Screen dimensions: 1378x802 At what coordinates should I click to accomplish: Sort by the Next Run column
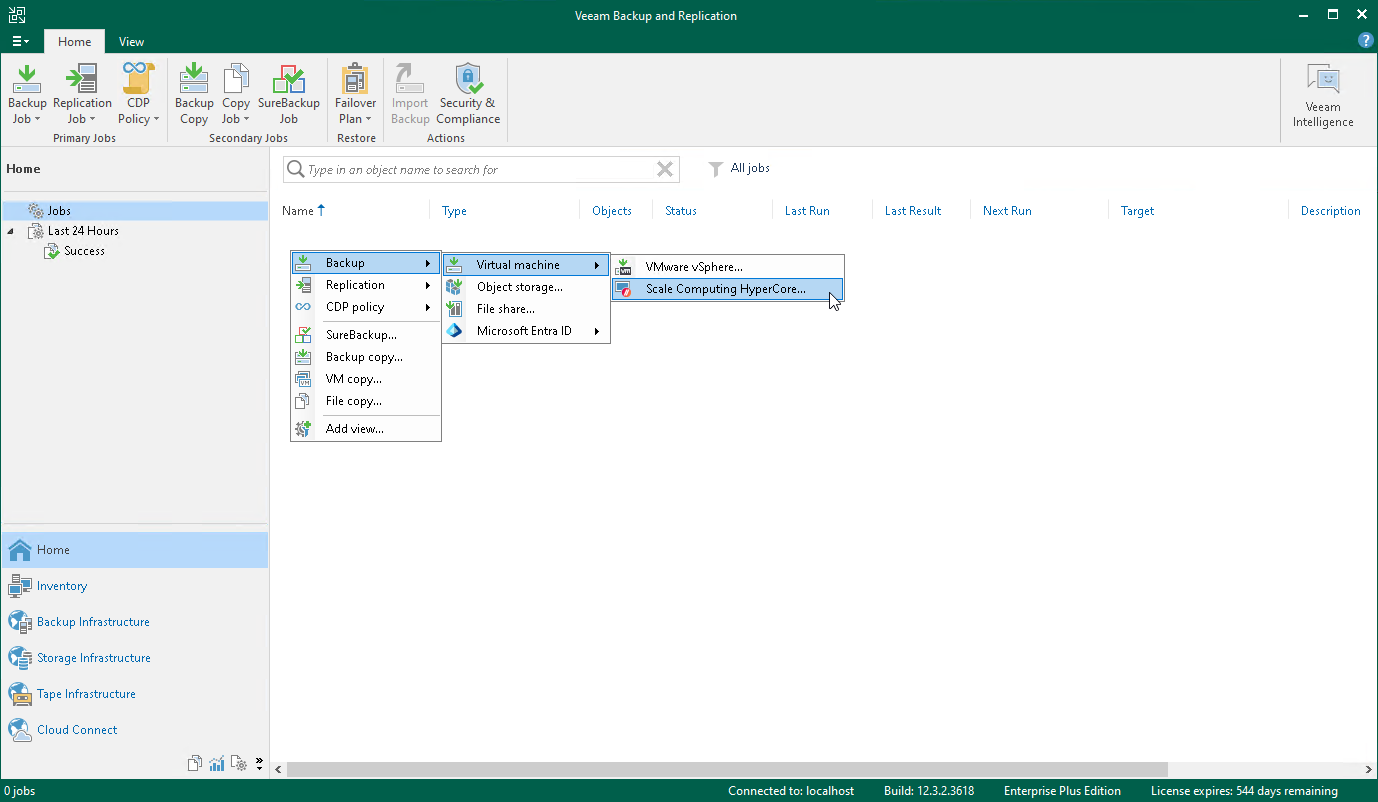click(x=1007, y=211)
